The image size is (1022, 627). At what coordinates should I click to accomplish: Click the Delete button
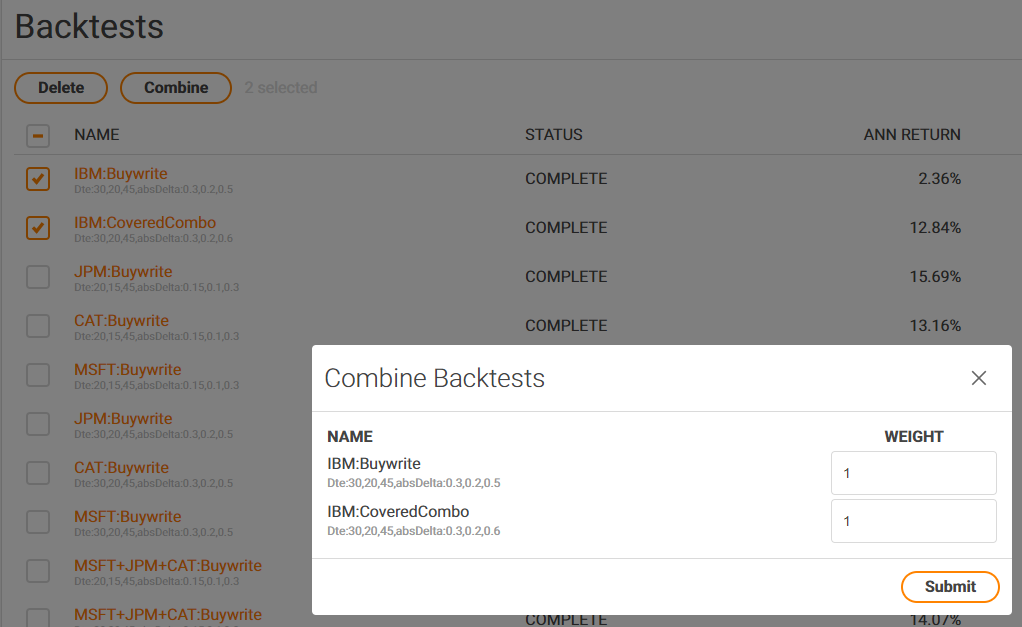click(61, 88)
